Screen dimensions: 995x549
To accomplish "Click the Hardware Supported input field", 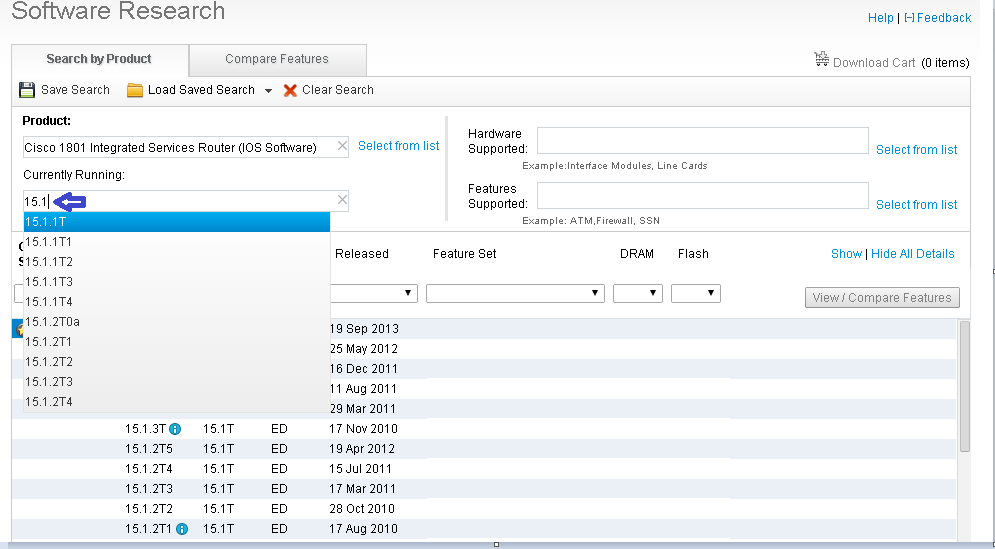I will point(702,140).
